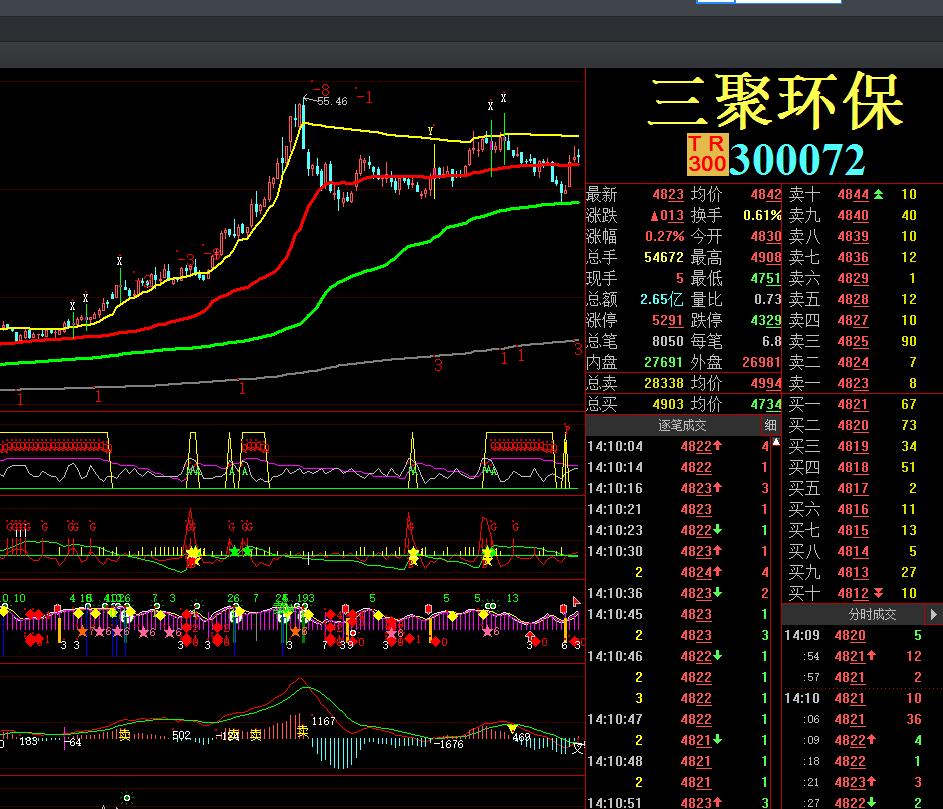Click the 总额 value 2.65亿
This screenshot has width=943, height=809.
(662, 300)
